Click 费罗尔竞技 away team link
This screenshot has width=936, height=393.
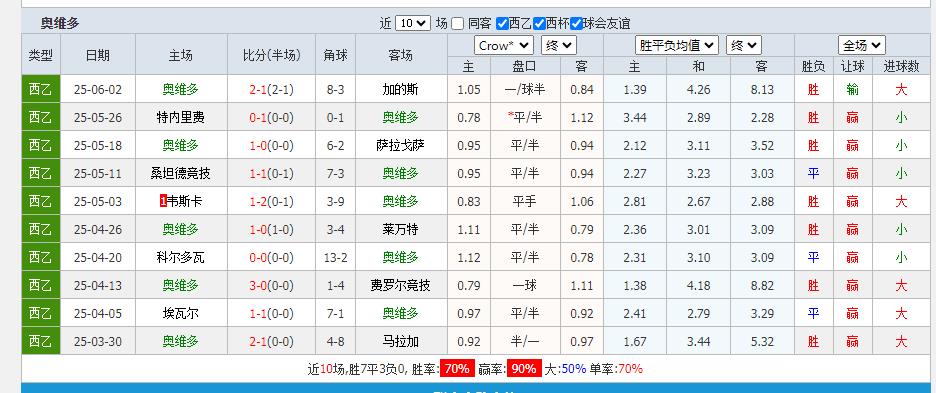(401, 285)
